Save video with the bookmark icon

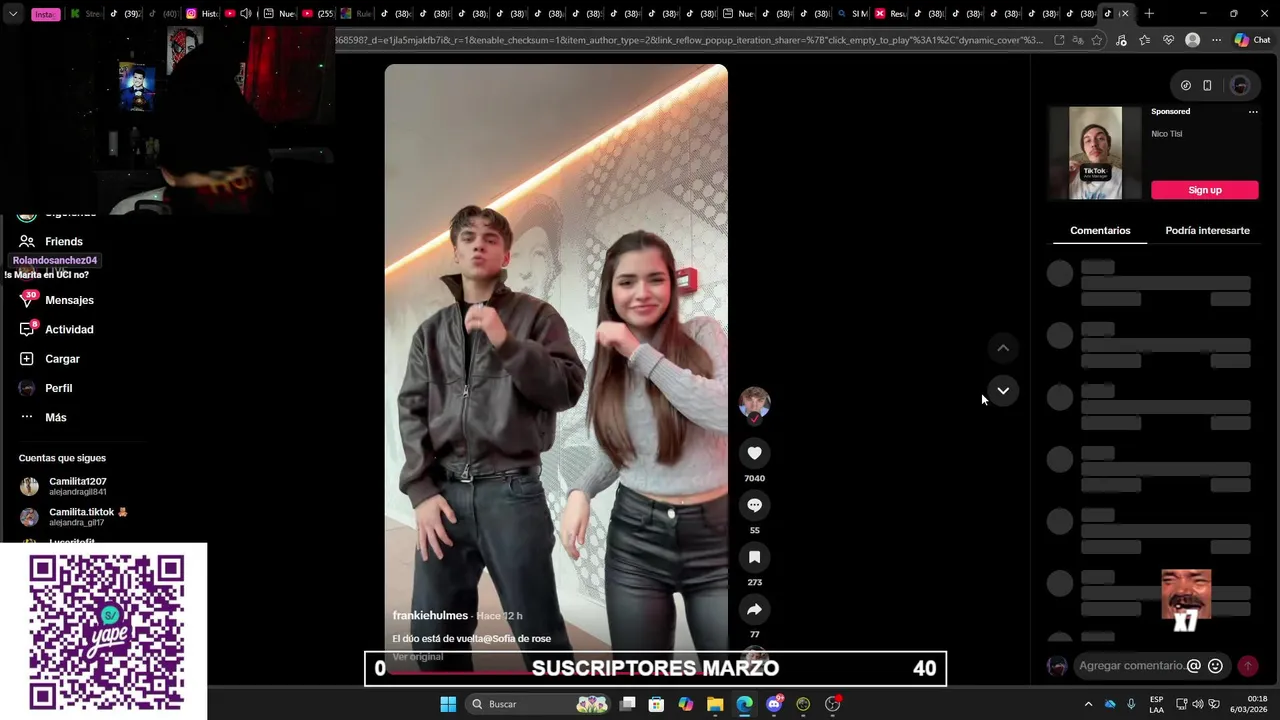(x=754, y=557)
